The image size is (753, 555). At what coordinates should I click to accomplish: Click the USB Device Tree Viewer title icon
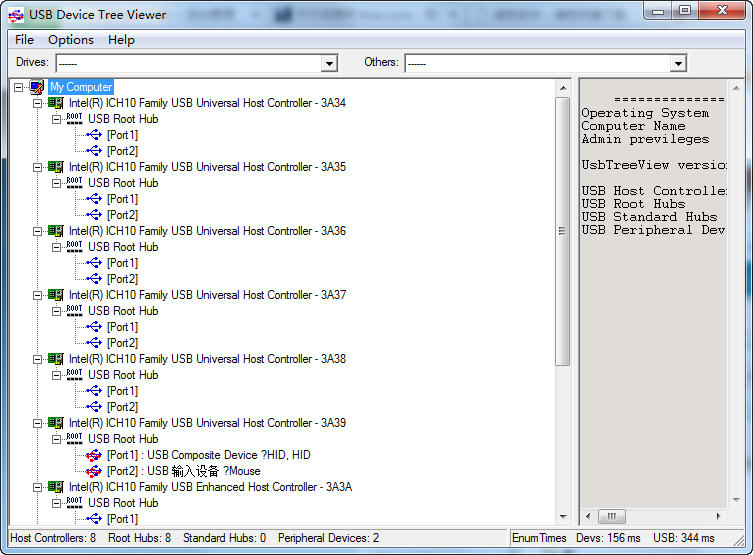click(x=16, y=14)
